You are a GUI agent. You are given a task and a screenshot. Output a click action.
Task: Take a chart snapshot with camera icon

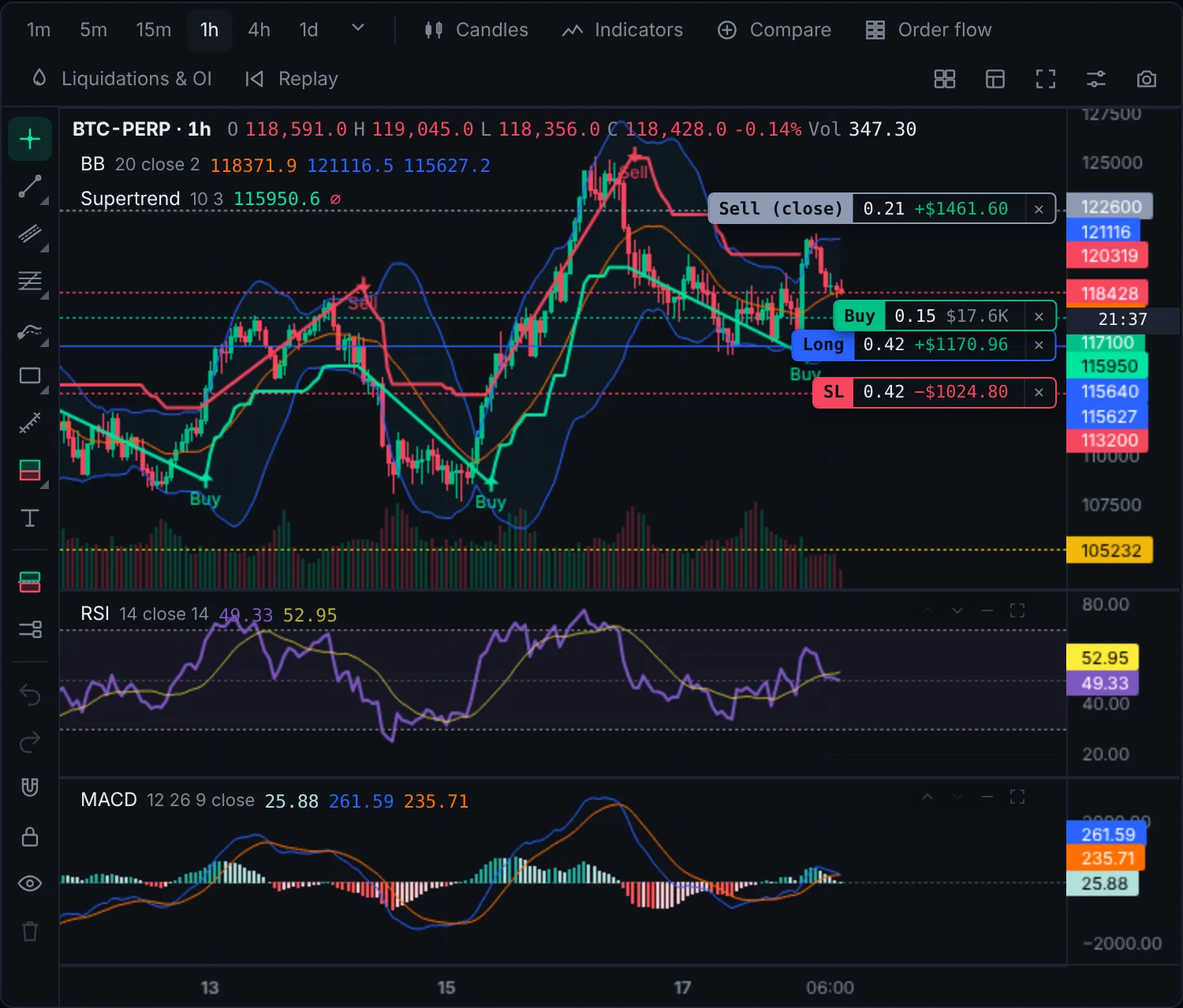pos(1147,79)
